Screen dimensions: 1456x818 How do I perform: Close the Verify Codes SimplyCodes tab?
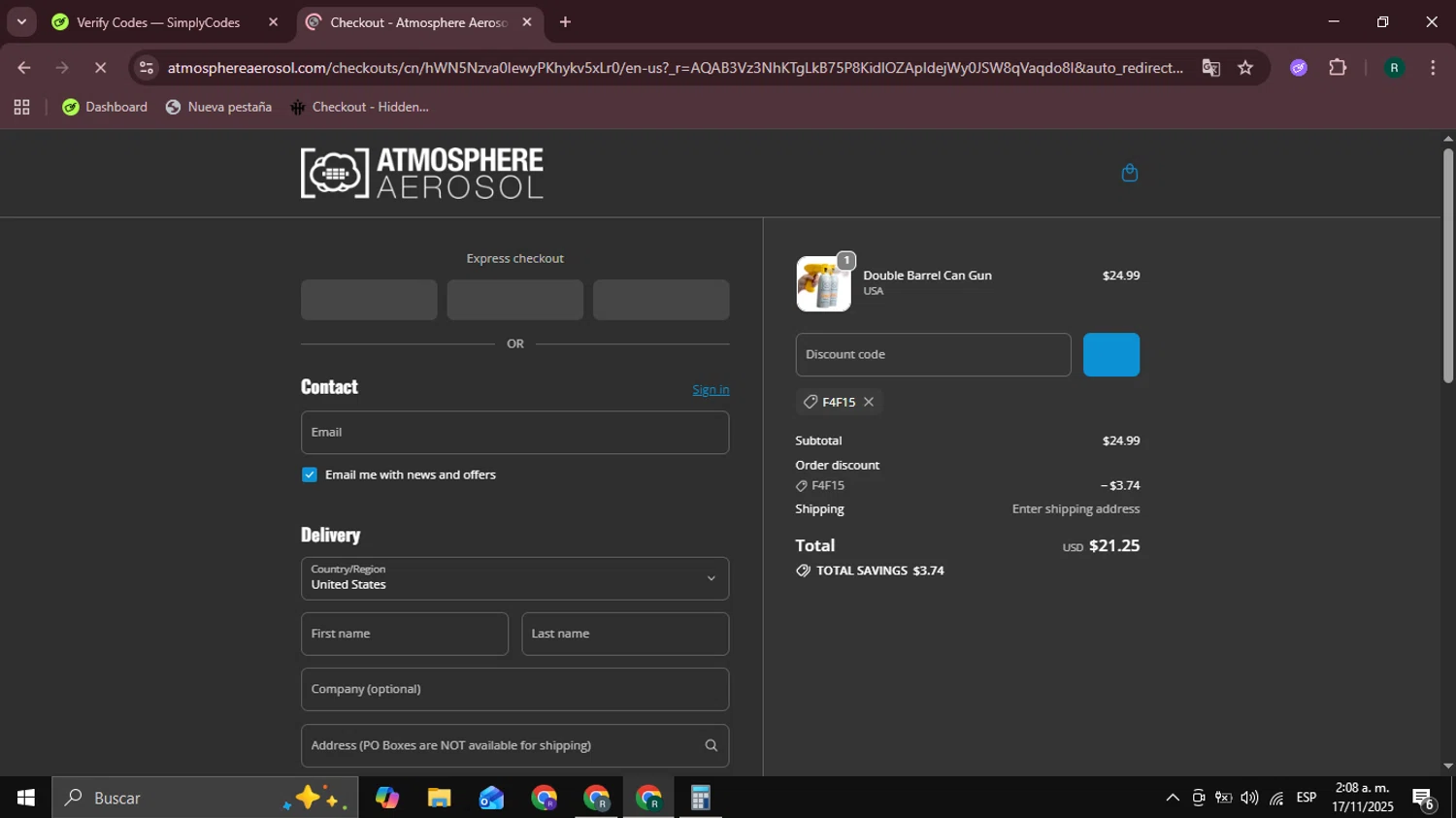pos(273,22)
